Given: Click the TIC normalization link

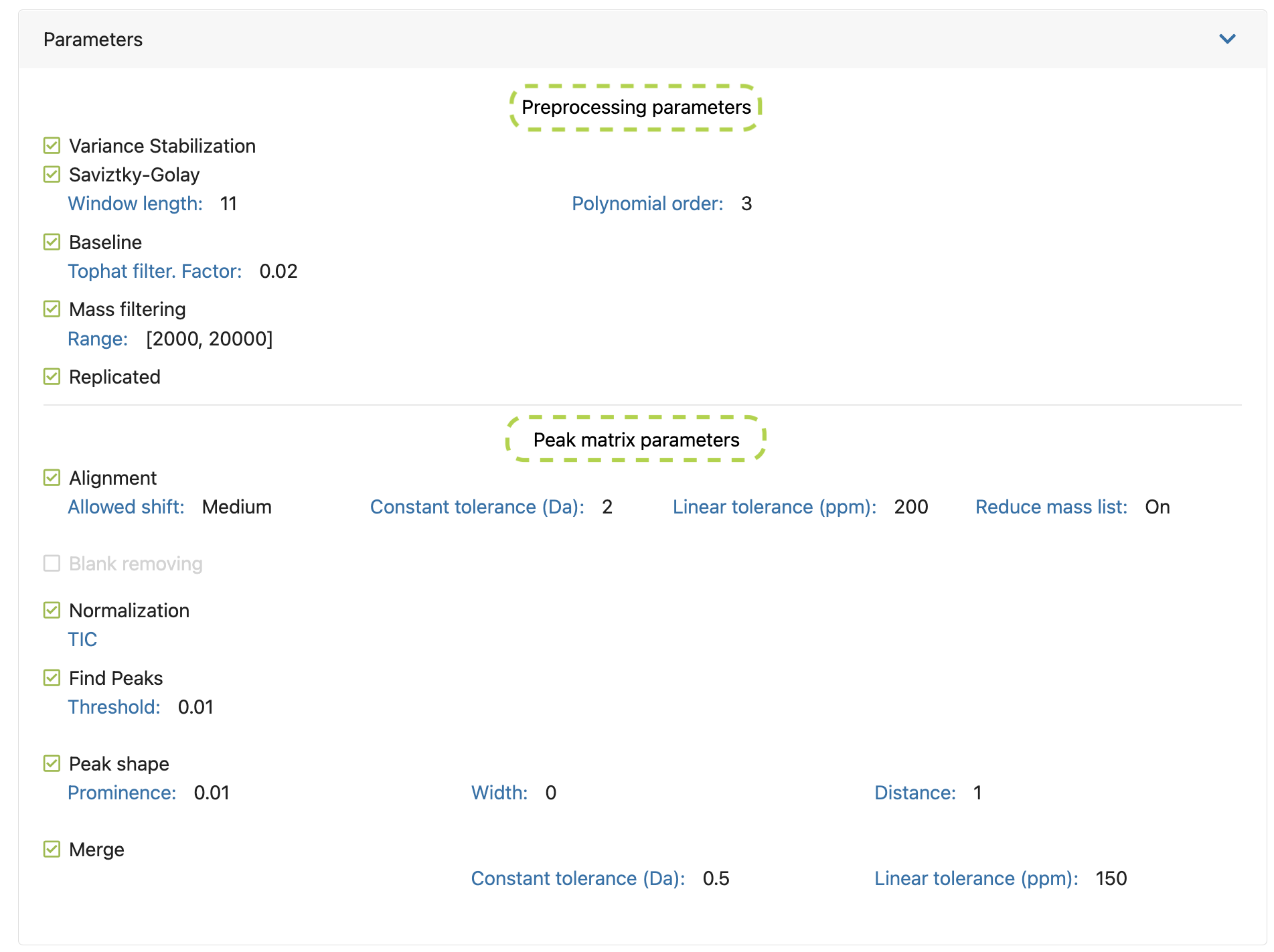Looking at the screenshot, I should click(82, 639).
